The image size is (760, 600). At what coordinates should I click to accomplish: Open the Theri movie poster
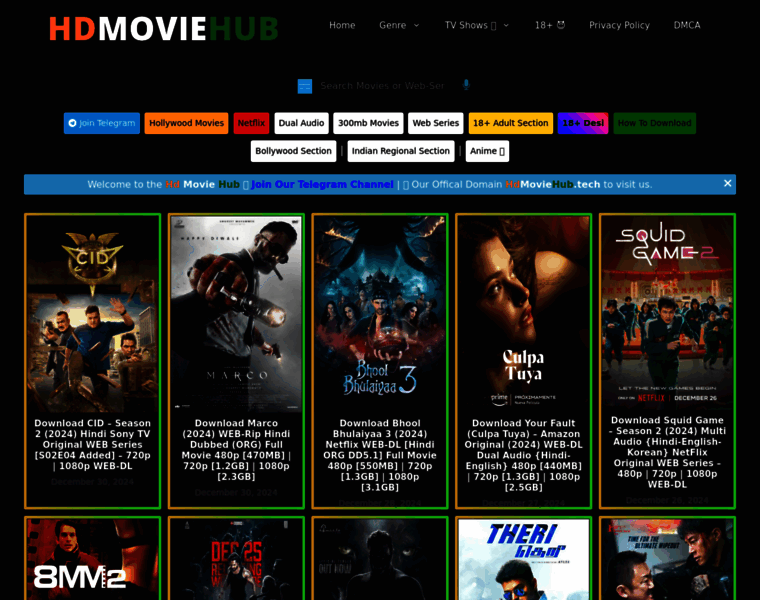pyautogui.click(x=523, y=559)
